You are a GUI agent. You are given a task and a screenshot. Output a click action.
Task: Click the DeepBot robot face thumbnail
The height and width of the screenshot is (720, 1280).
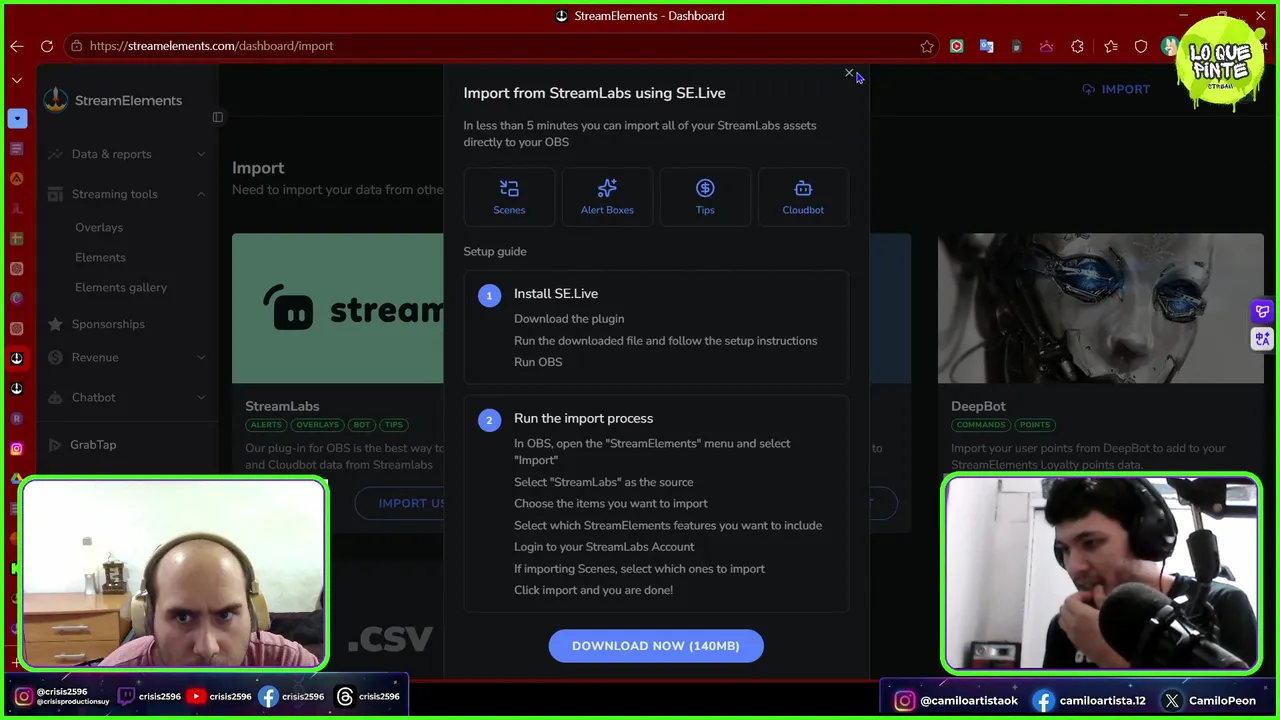pos(1101,308)
